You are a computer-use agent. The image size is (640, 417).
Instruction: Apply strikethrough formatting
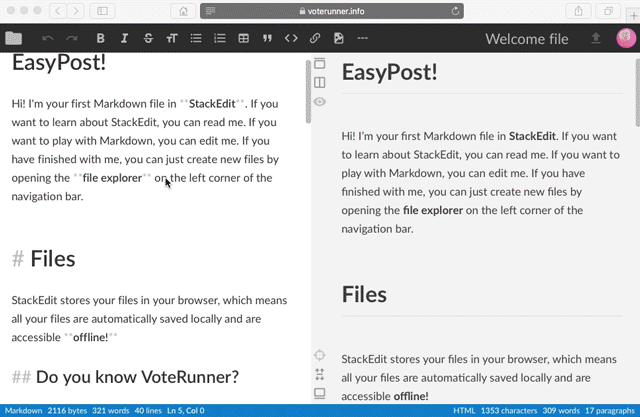tap(148, 38)
